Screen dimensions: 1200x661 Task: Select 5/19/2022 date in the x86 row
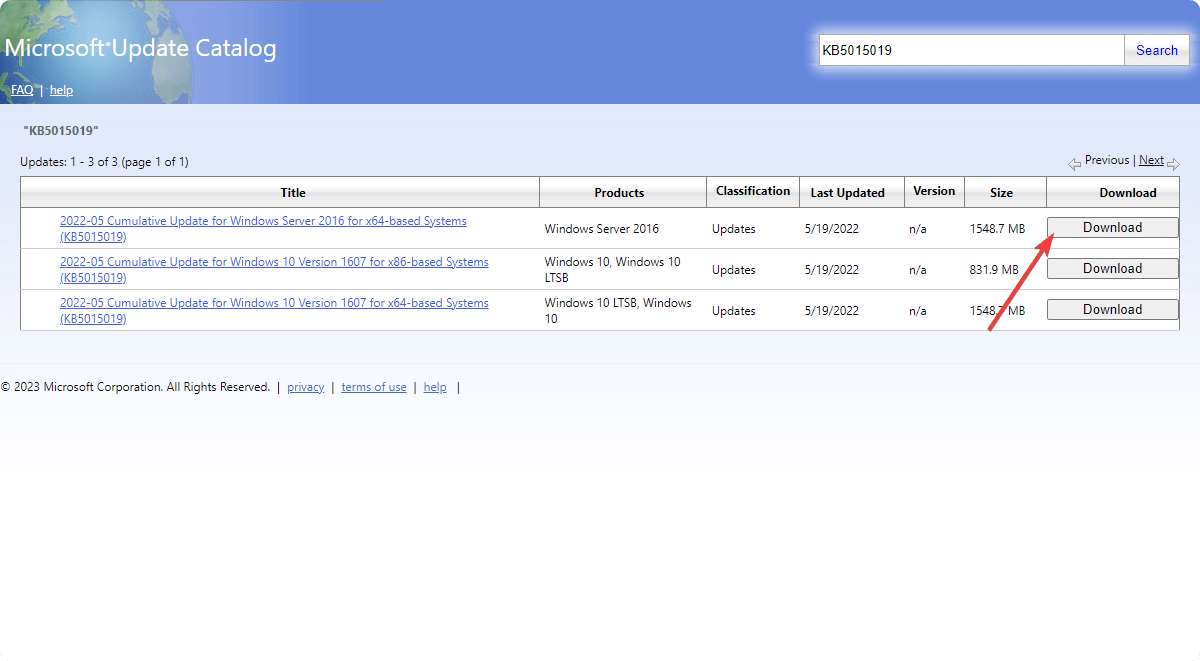(831, 270)
